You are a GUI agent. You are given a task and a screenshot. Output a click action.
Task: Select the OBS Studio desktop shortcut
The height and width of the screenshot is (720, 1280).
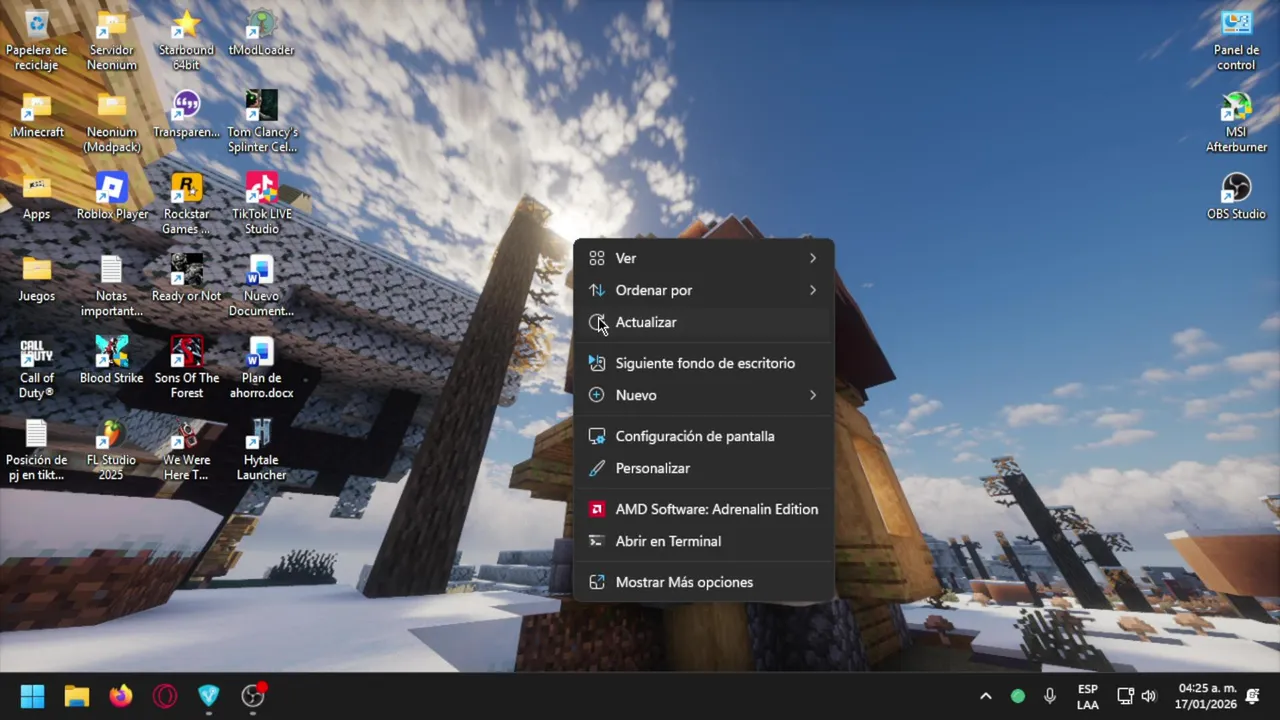[1236, 197]
